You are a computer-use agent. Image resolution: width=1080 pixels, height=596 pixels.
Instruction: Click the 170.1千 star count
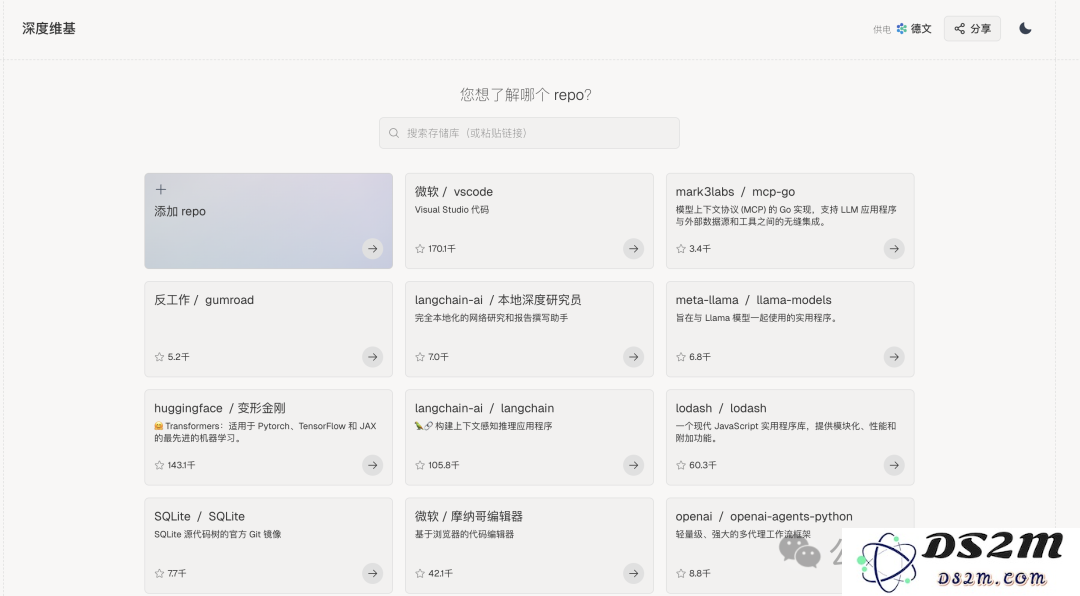tap(442, 249)
